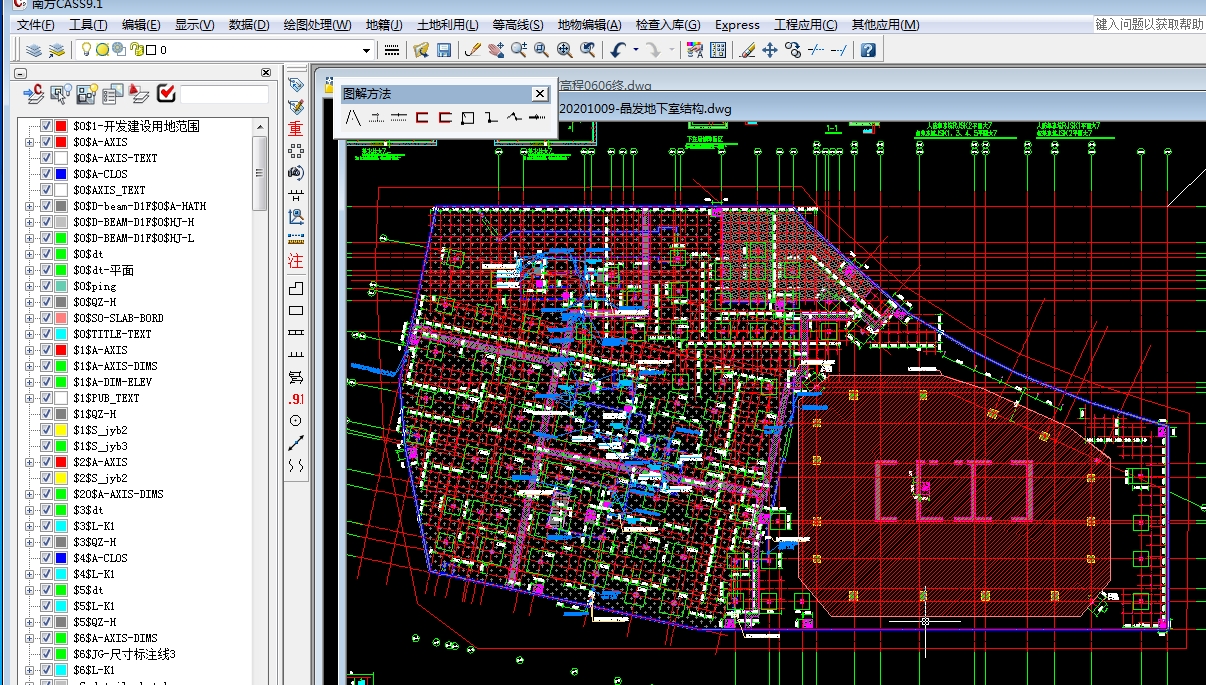
Task: Open the layer selection dropdown arrow
Action: click(366, 50)
